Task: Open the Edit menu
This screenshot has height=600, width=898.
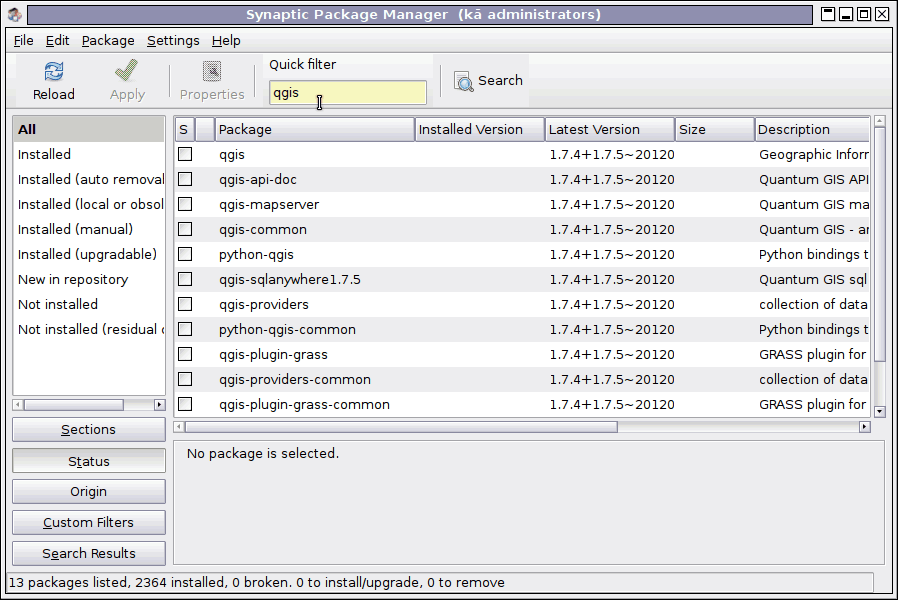Action: 57,41
